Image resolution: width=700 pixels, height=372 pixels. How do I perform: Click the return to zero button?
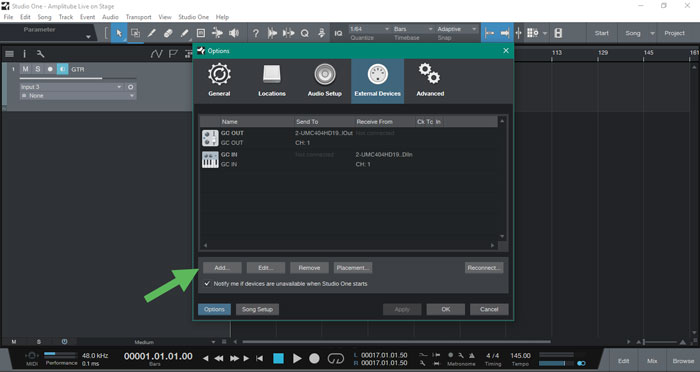[x=259, y=358]
